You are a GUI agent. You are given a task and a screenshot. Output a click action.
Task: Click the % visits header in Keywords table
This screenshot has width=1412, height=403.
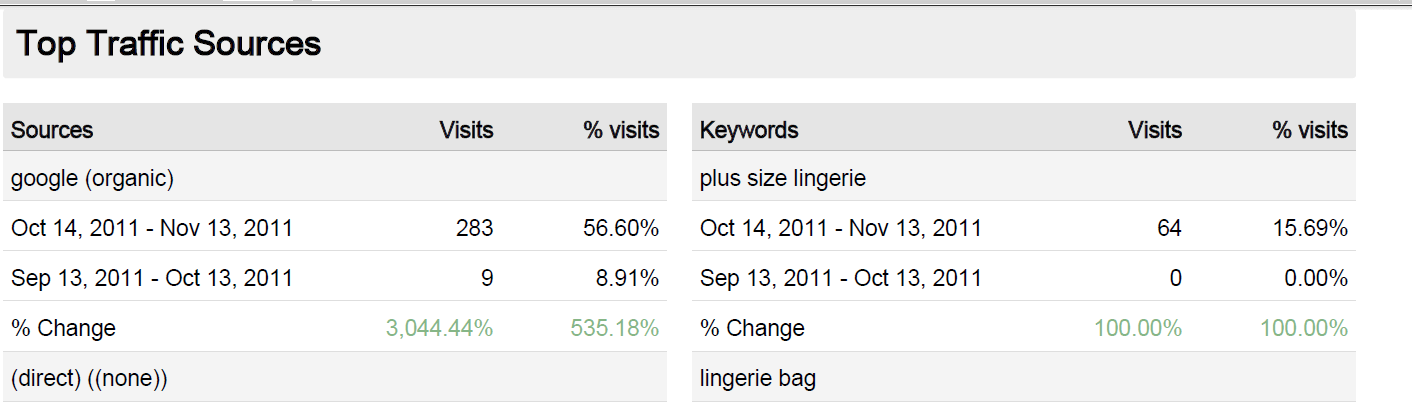pyautogui.click(x=1311, y=130)
